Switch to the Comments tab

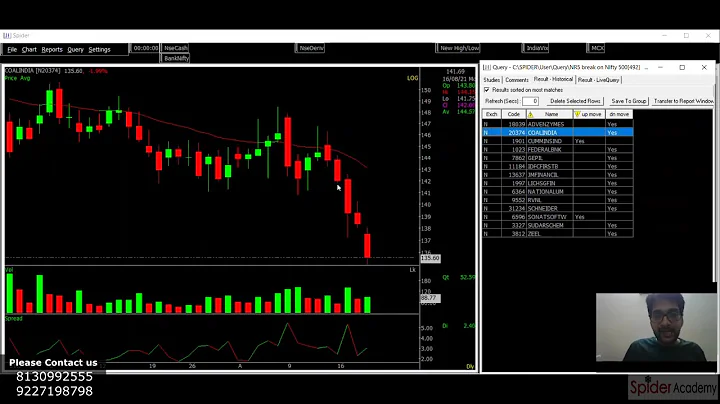click(517, 80)
